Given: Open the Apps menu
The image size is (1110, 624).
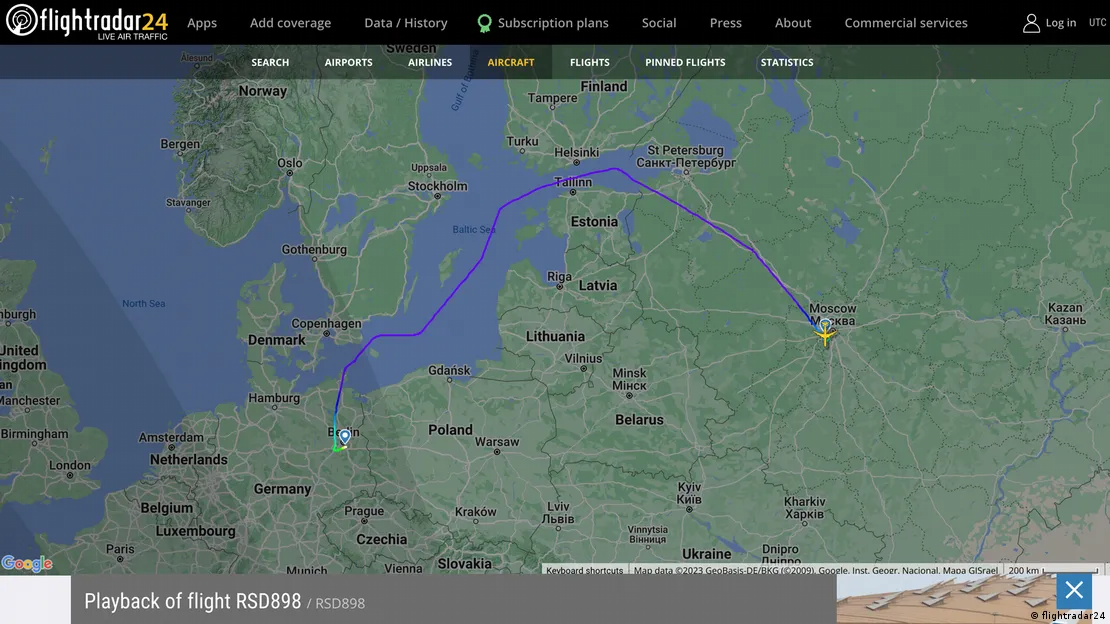Looking at the screenshot, I should click(202, 23).
